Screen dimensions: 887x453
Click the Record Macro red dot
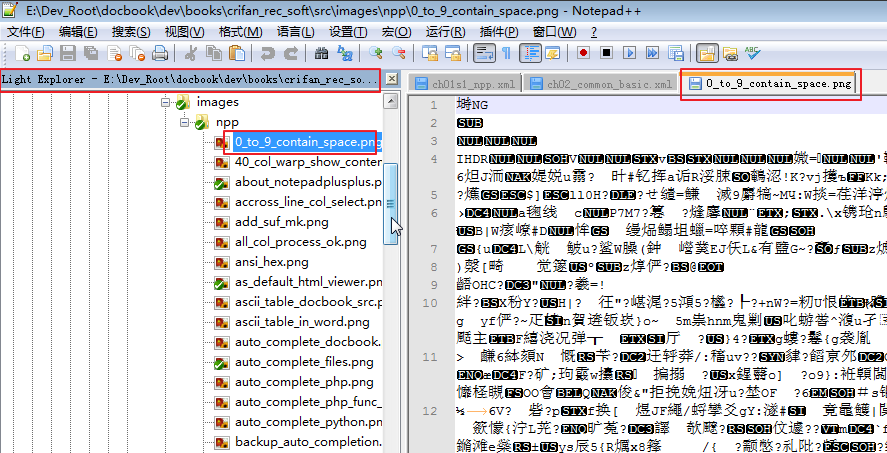click(x=583, y=53)
